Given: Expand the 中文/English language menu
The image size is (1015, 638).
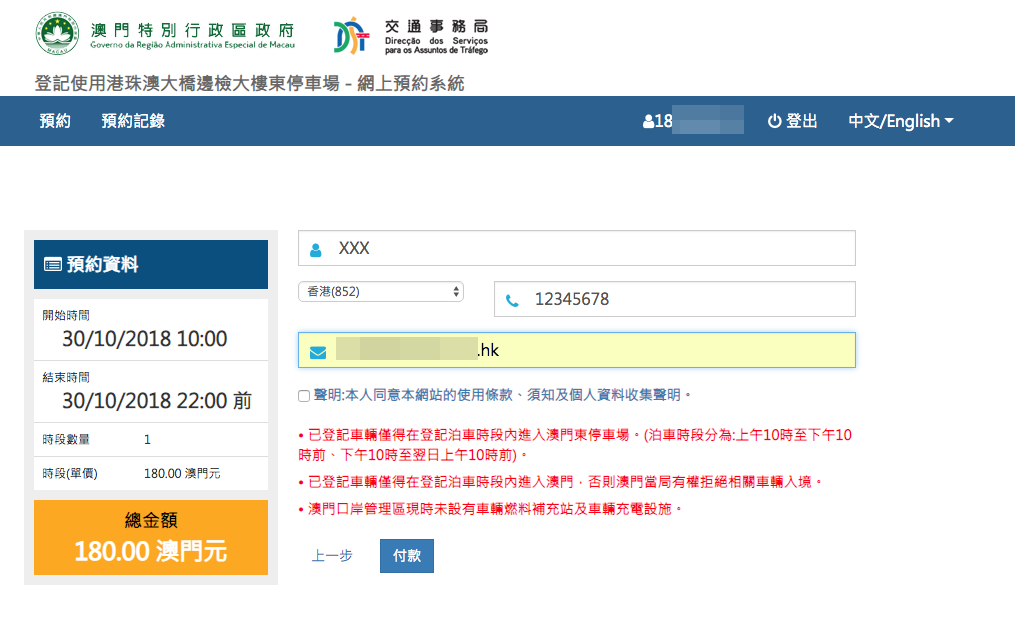Looking at the screenshot, I should 900,121.
